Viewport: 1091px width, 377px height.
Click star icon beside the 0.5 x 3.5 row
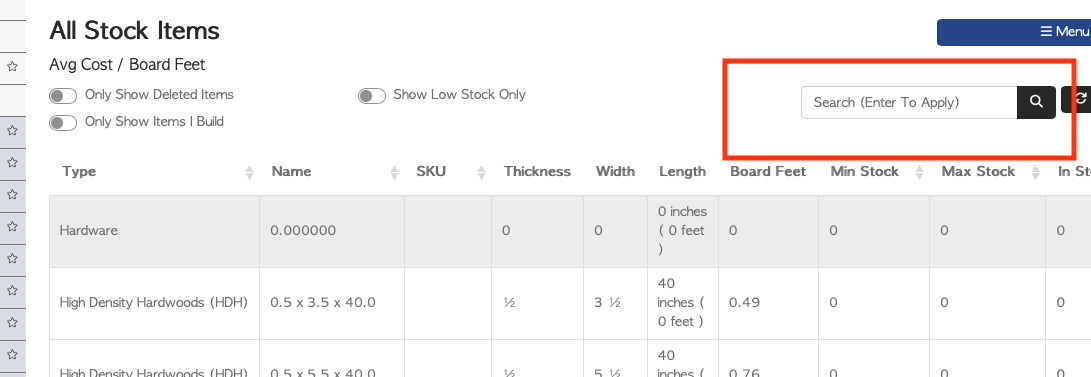pyautogui.click(x=13, y=291)
